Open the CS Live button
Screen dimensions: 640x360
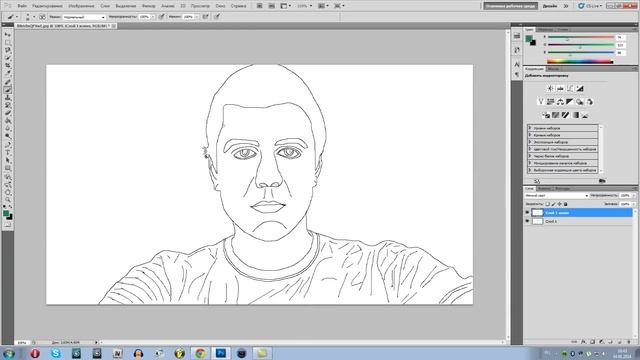(x=590, y=6)
